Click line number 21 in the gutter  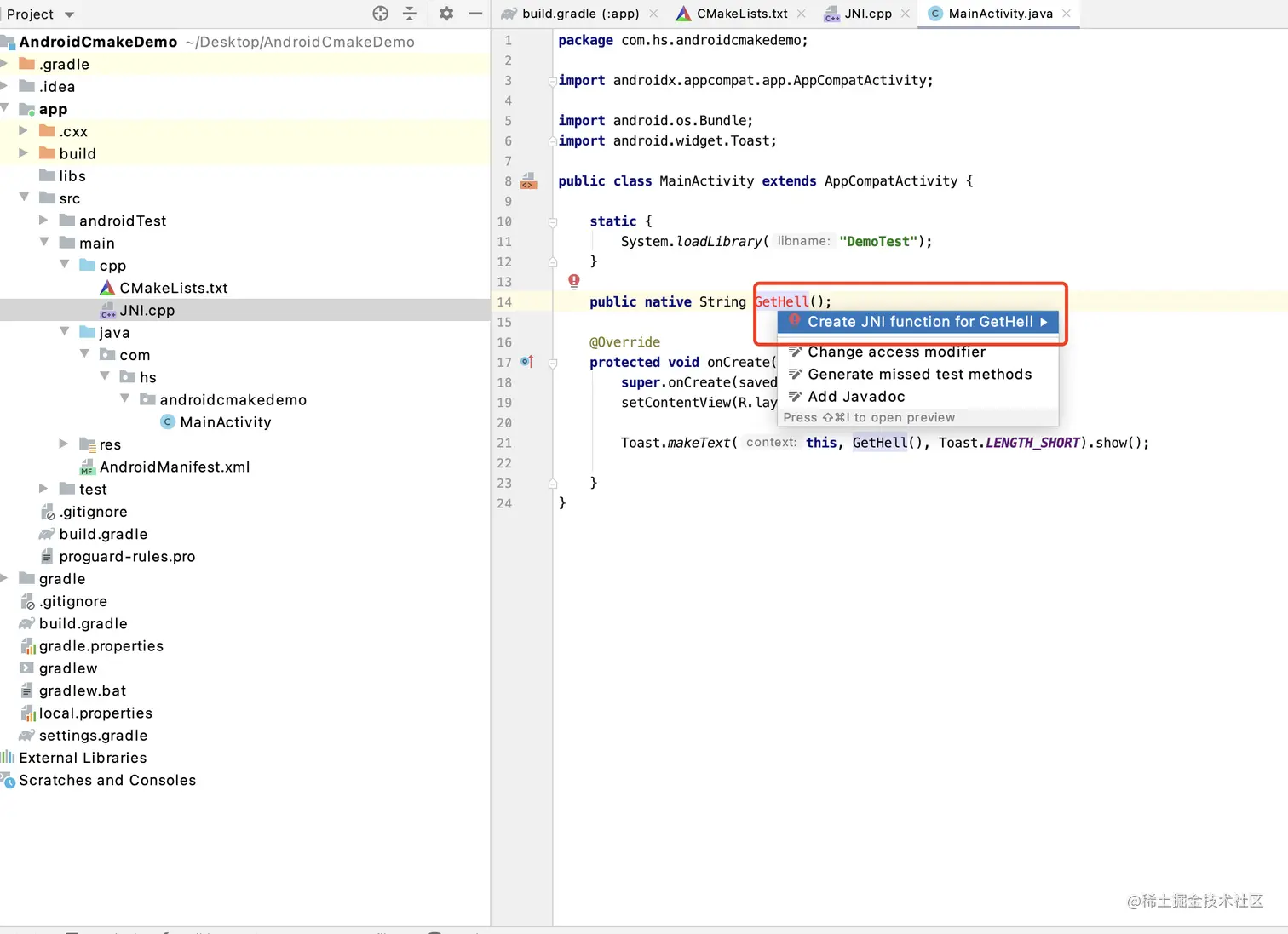pos(504,444)
